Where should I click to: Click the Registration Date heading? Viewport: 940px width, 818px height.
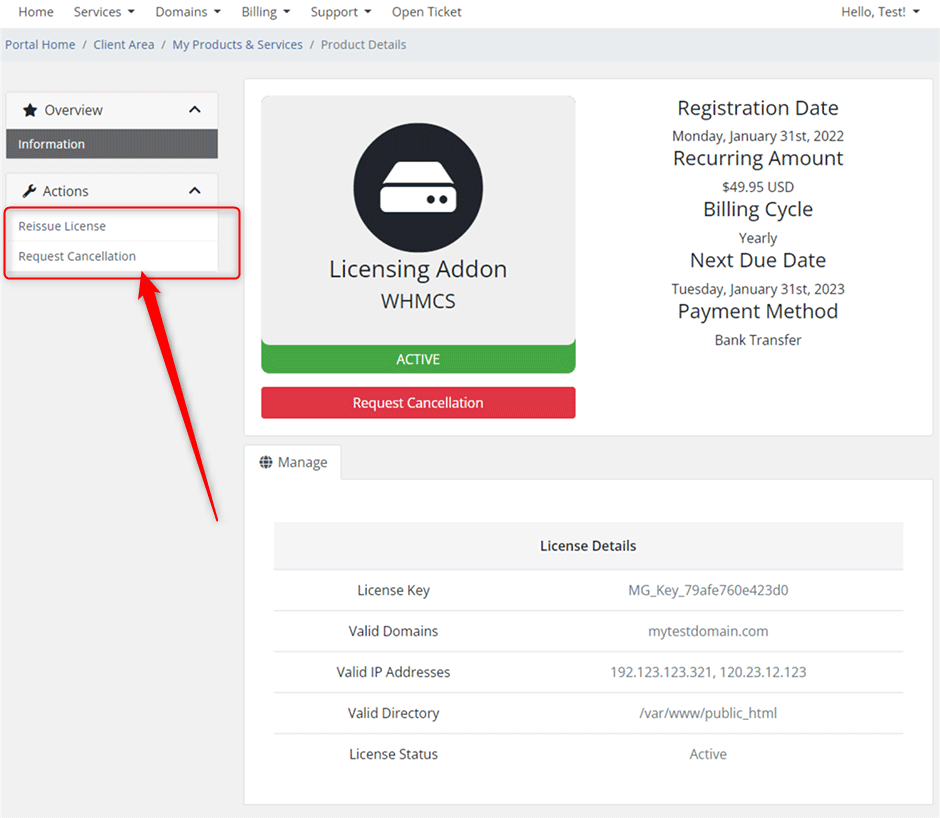click(x=758, y=108)
